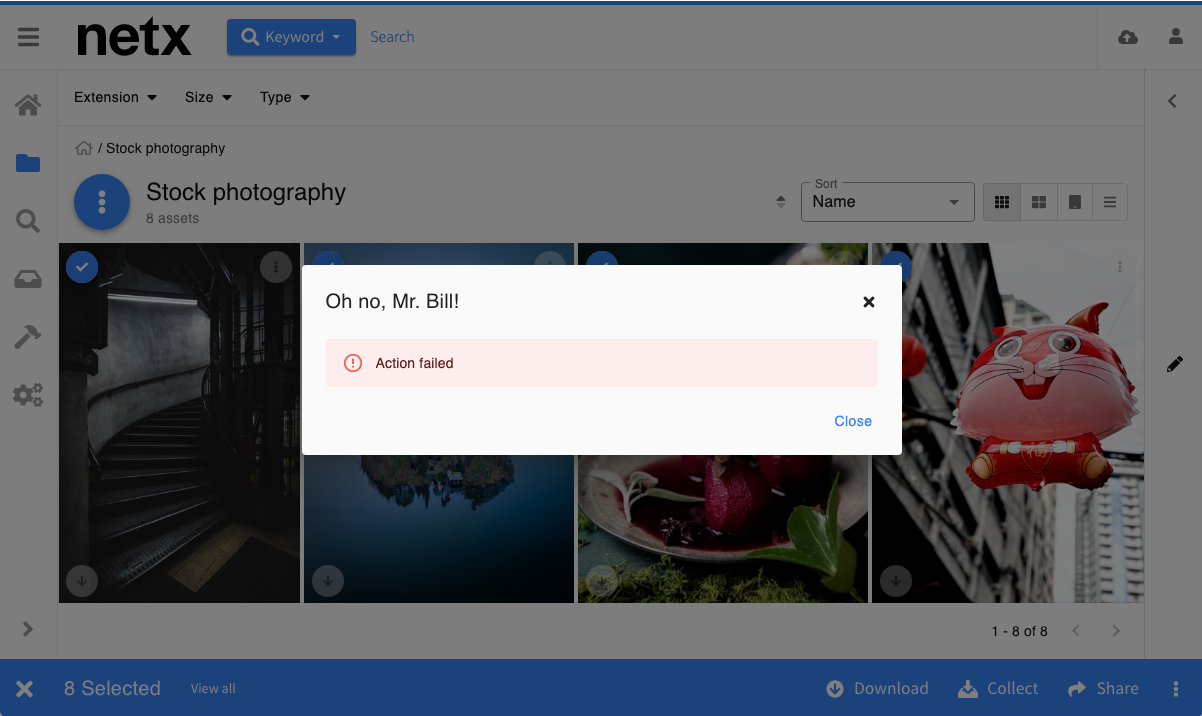The height and width of the screenshot is (716, 1202).
Task: Click the Stock photography folder heading
Action: point(246,192)
